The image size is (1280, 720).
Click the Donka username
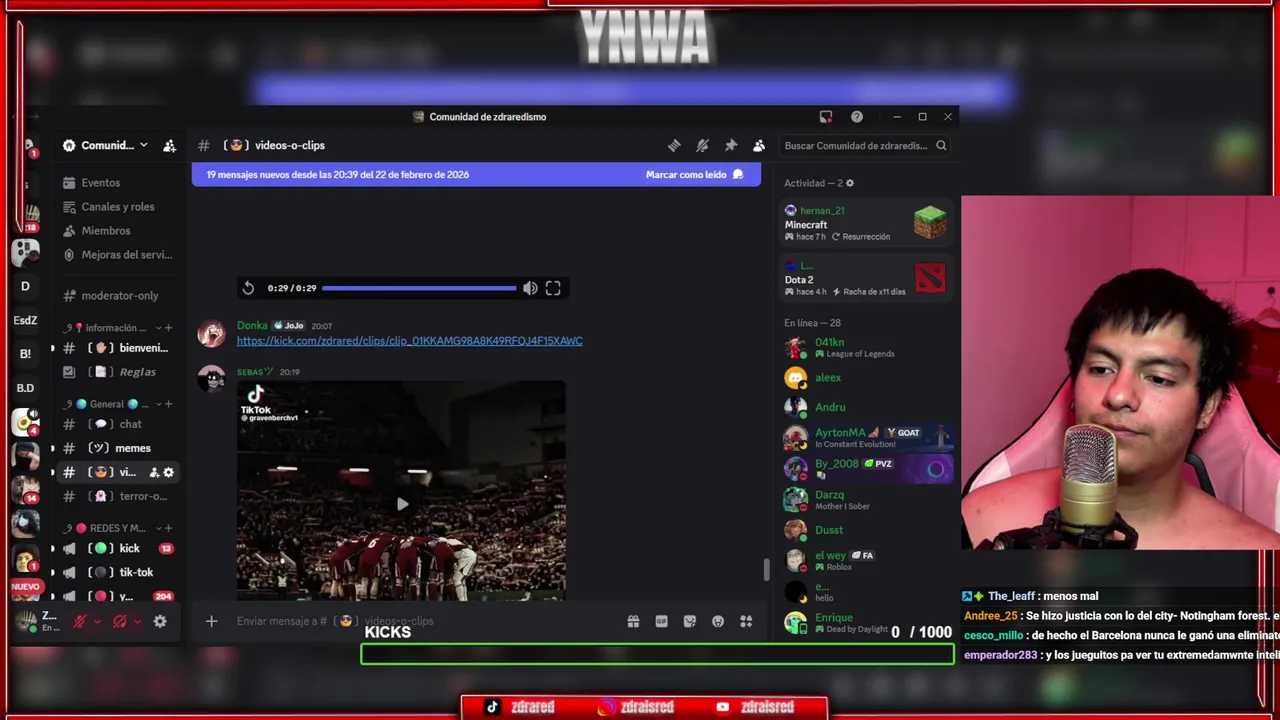[252, 325]
